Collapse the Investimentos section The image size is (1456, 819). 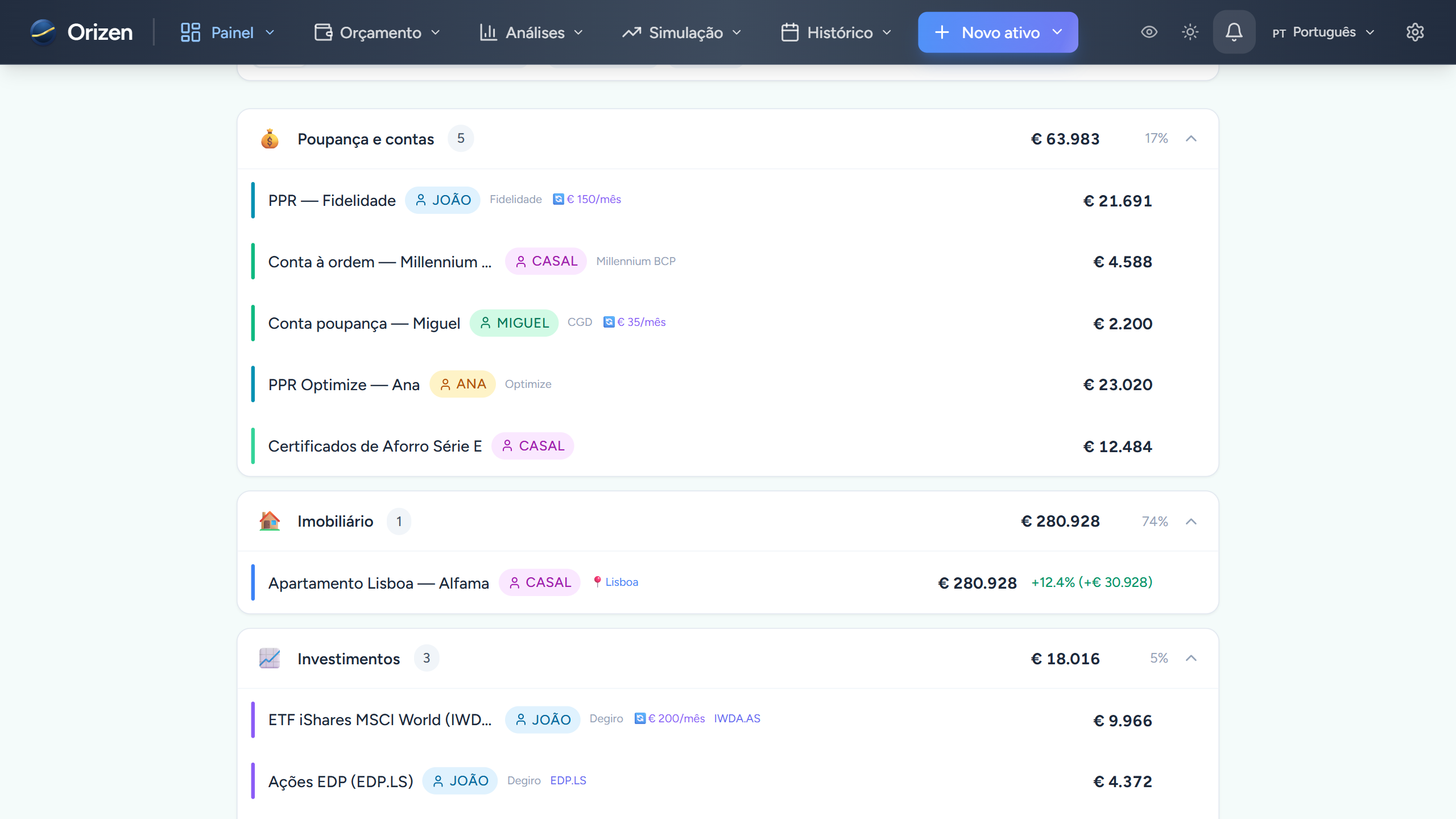[1191, 658]
